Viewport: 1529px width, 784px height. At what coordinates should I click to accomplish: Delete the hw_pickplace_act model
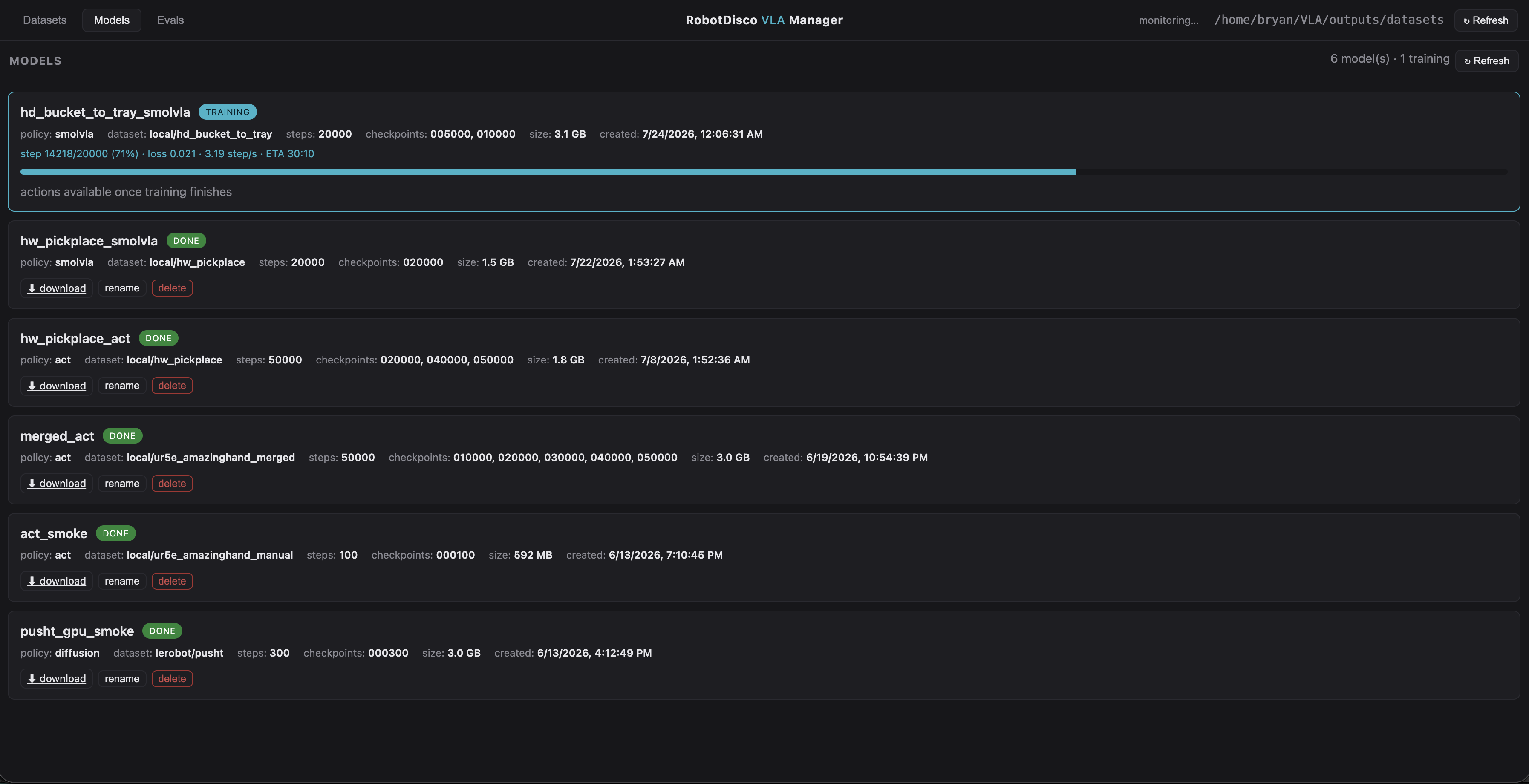(172, 386)
